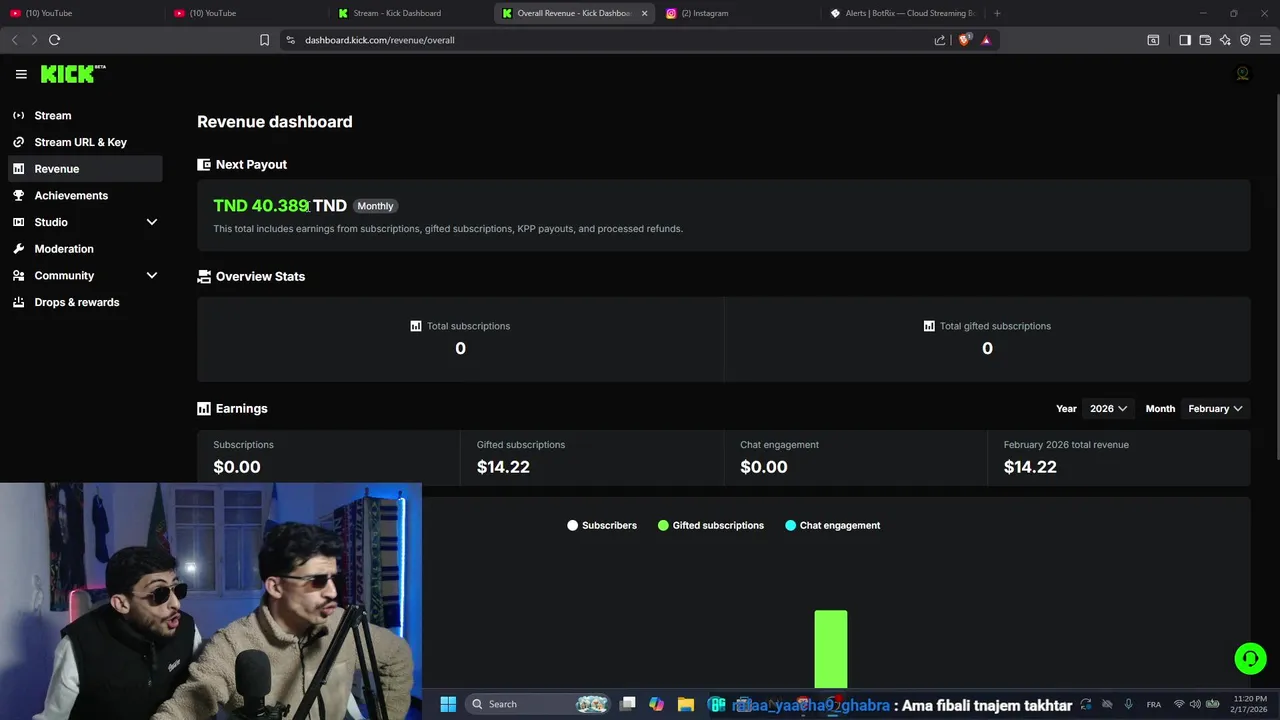This screenshot has width=1280, height=720.
Task: Share this page with the share icon
Action: click(939, 40)
